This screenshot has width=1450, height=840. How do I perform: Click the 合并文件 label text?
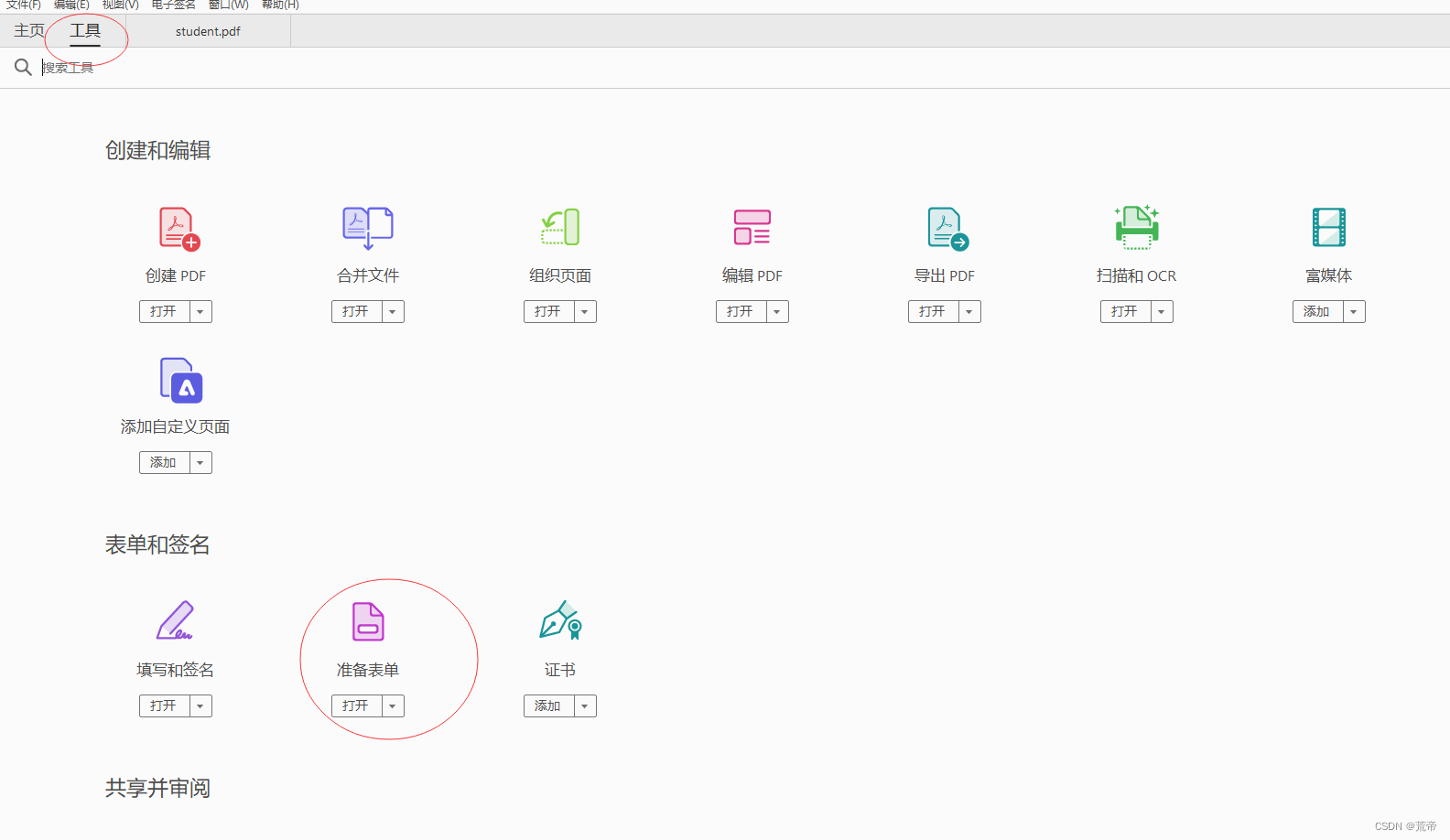(x=368, y=275)
